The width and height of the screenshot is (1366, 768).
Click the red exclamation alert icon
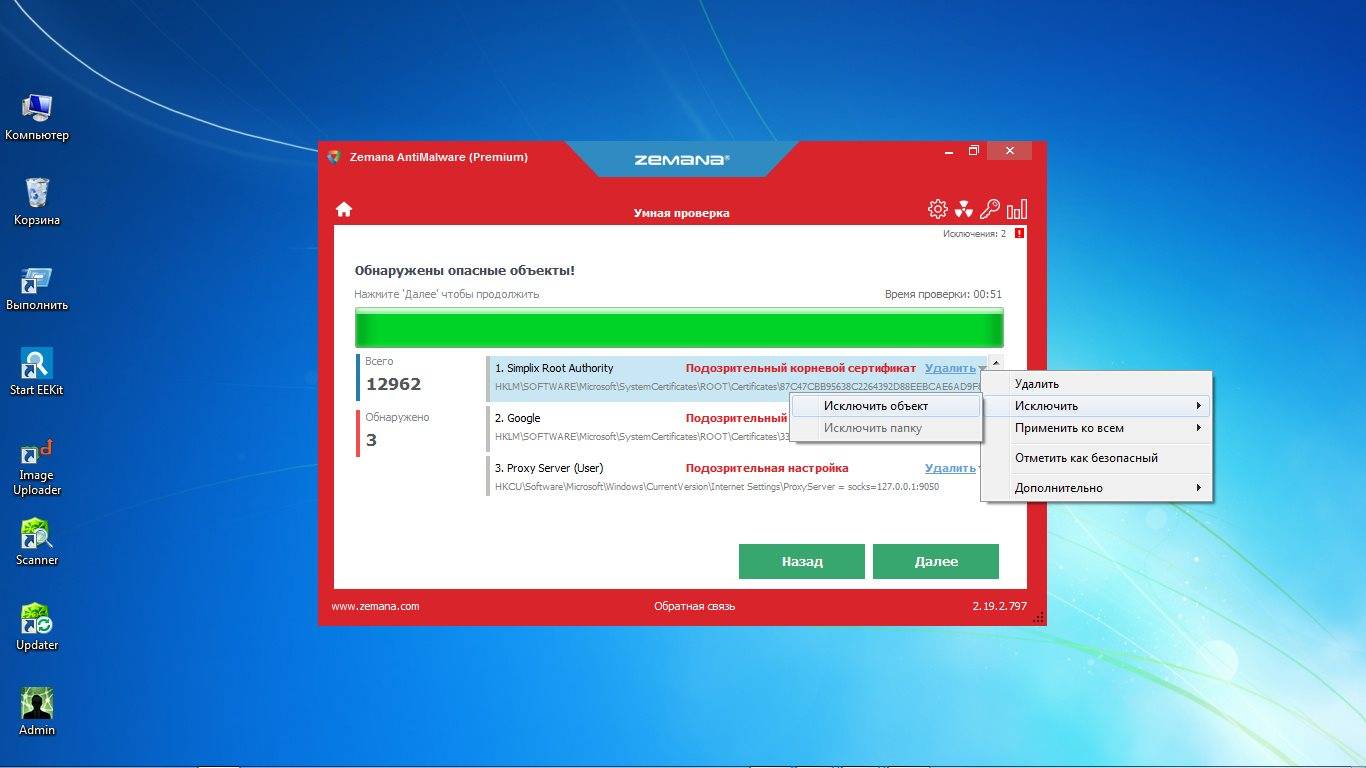click(x=1019, y=233)
